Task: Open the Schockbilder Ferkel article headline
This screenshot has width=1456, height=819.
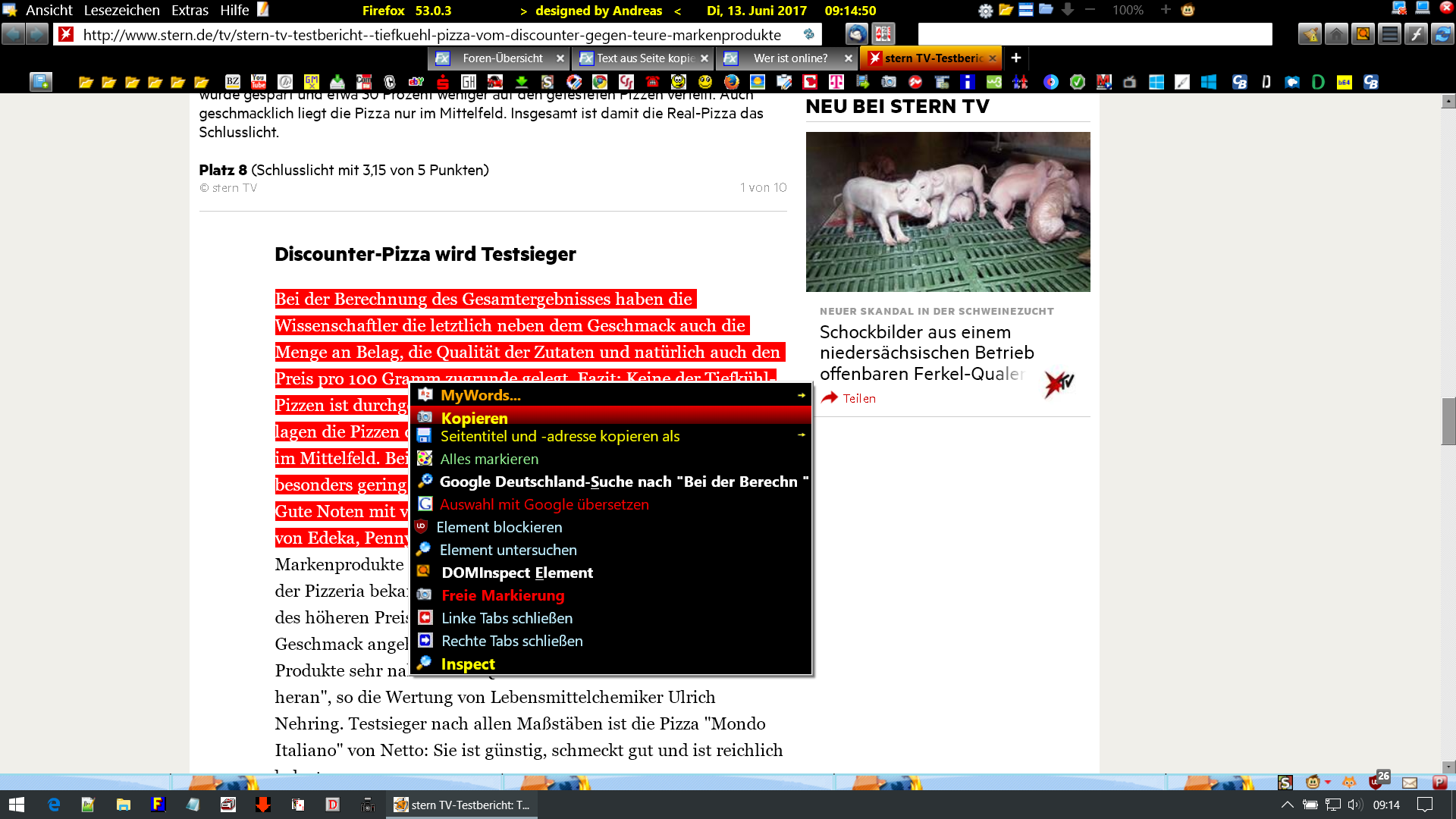Action: 926,353
